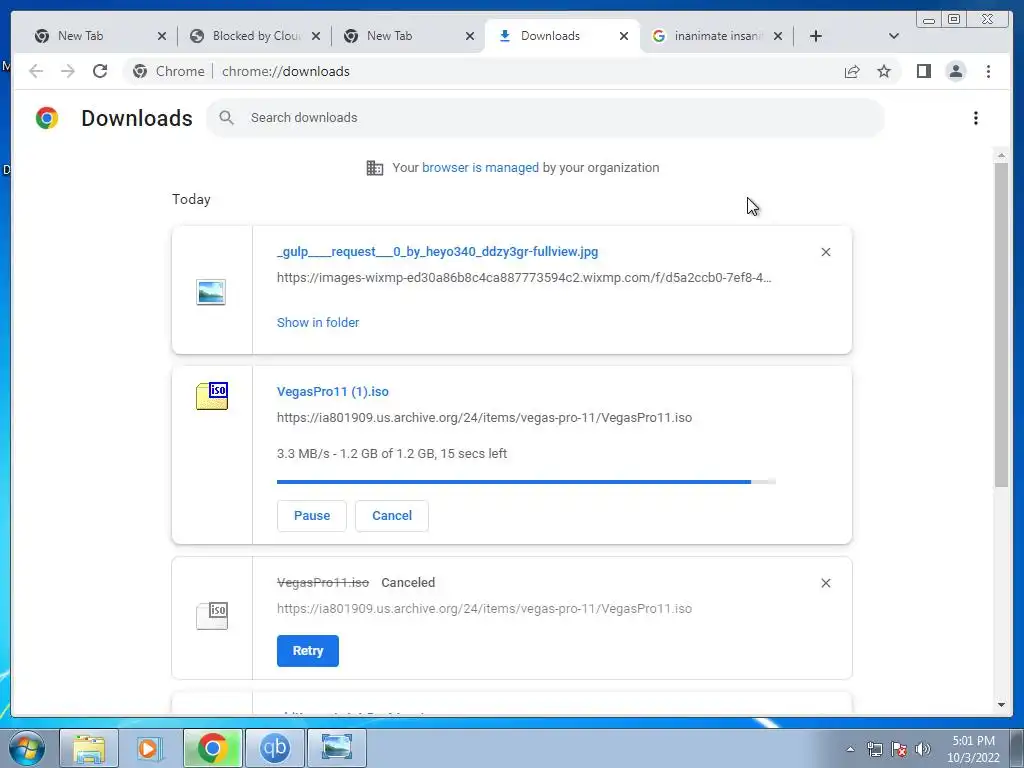This screenshot has width=1024, height=768.
Task: Click the jpg image file thumbnail icon
Action: tap(211, 292)
